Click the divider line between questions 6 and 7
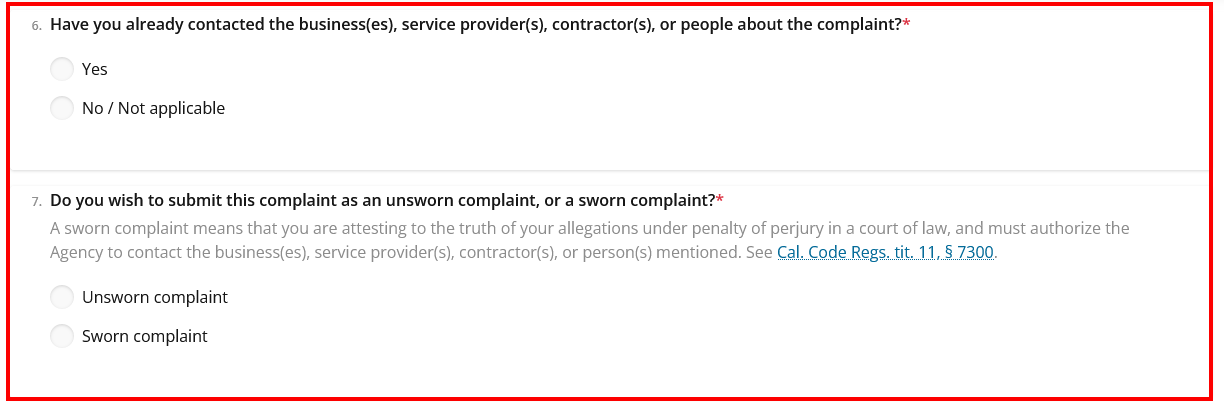Screen dimensions: 1224x409 [x=609, y=171]
